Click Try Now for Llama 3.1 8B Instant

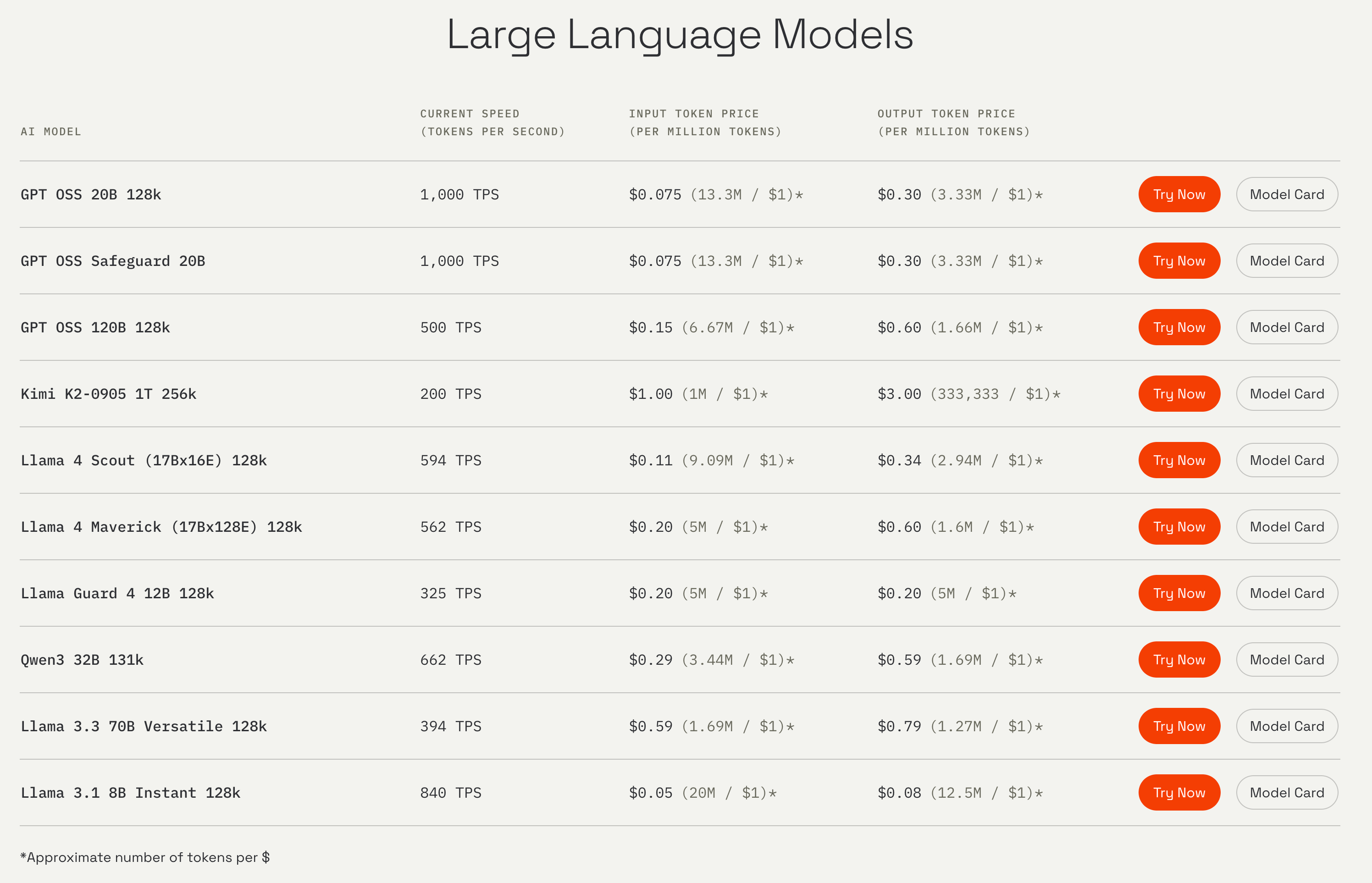coord(1179,793)
